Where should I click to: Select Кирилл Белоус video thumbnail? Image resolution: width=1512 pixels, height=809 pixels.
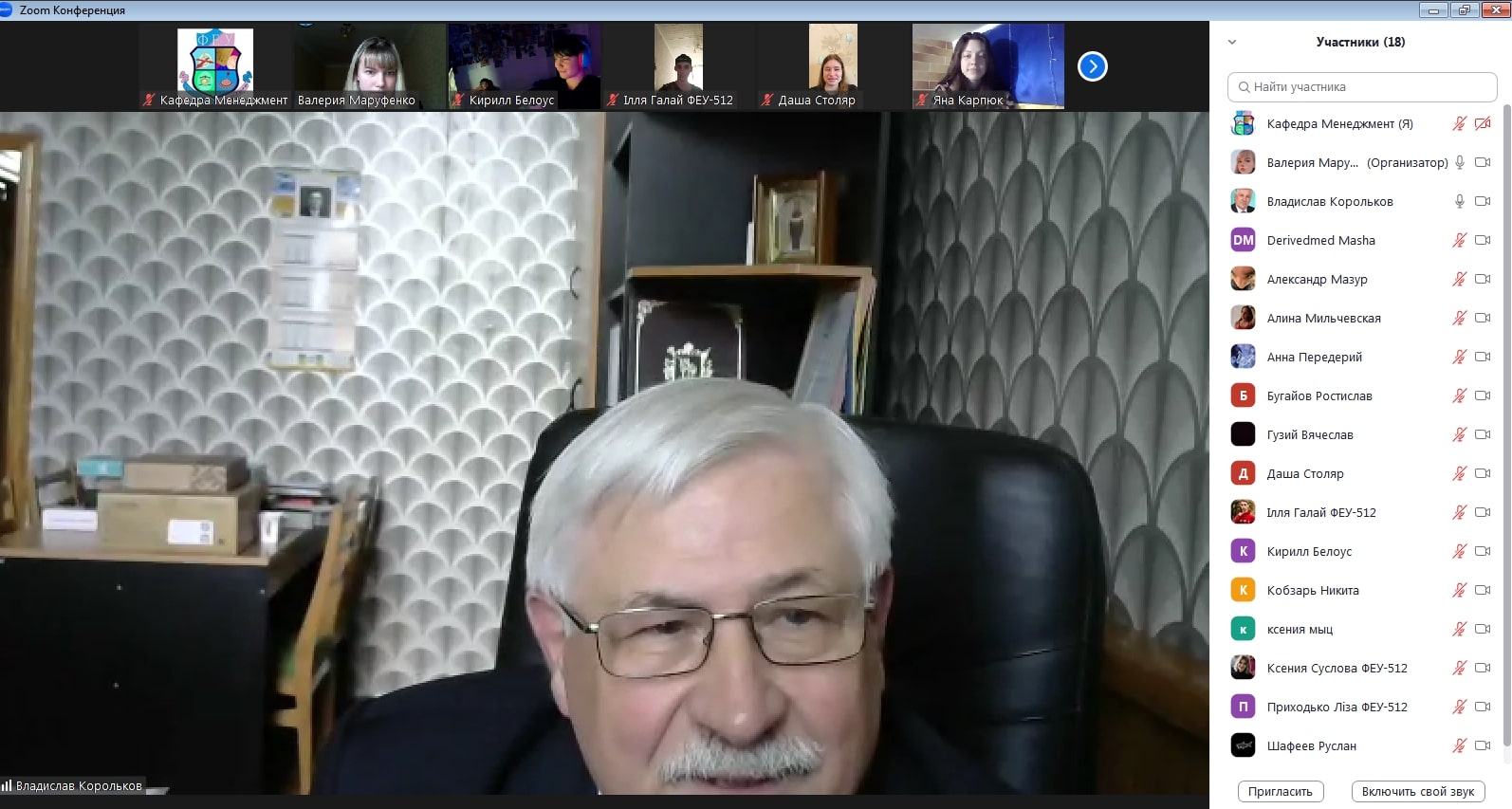[525, 66]
